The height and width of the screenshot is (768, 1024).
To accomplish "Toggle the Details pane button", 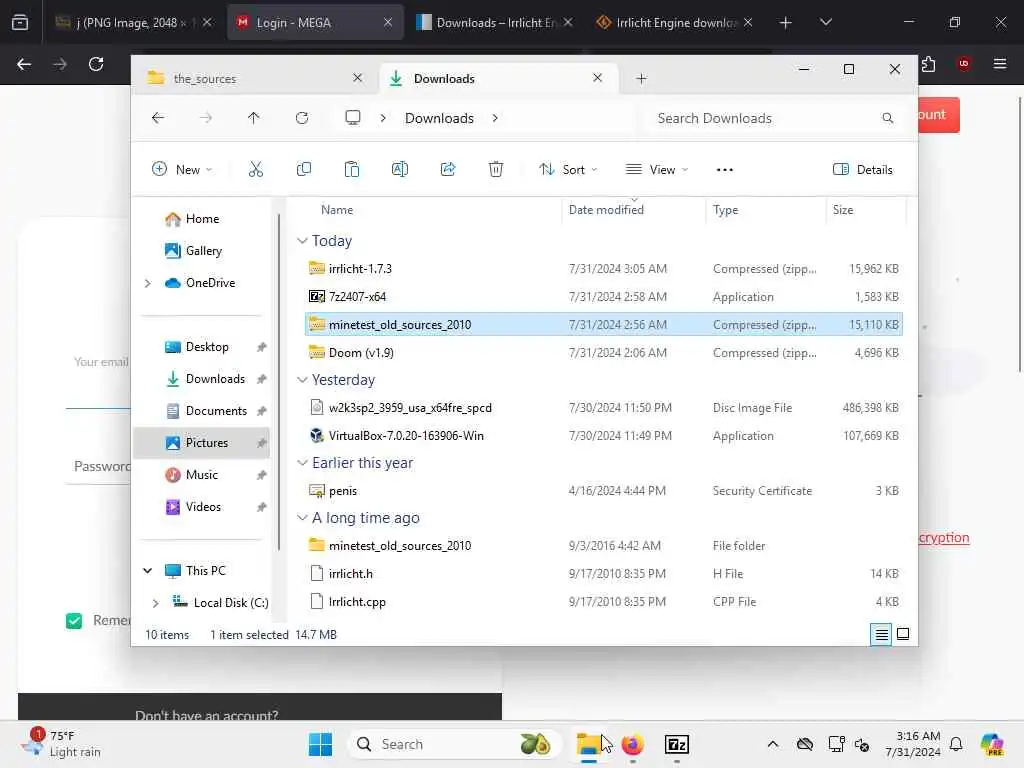I will 863,170.
